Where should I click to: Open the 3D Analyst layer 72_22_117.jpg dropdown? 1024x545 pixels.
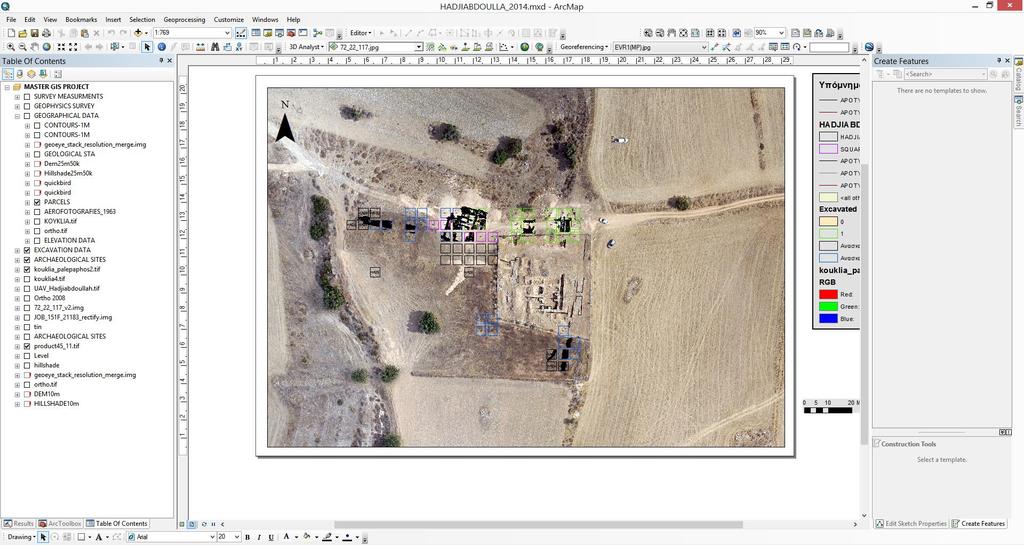click(419, 47)
